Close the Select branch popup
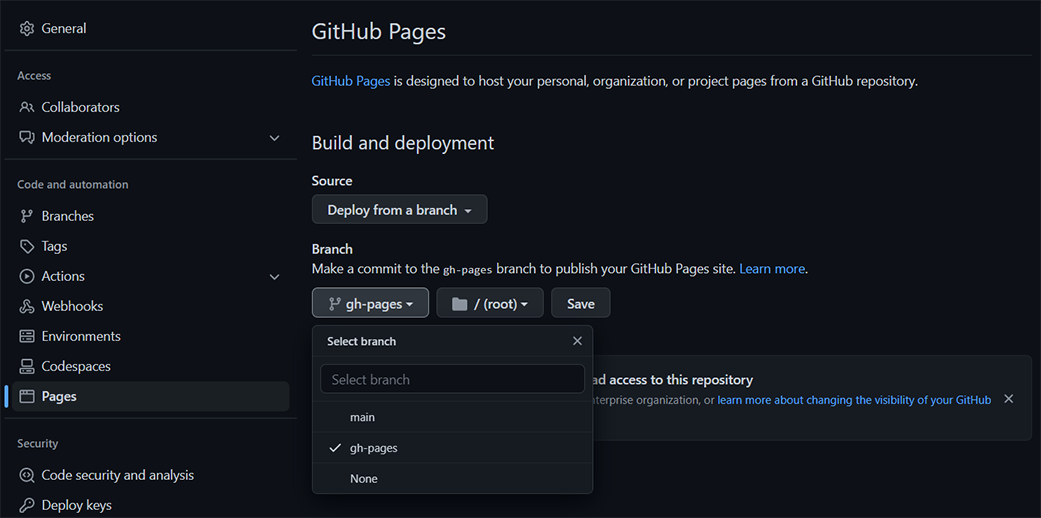 577,341
